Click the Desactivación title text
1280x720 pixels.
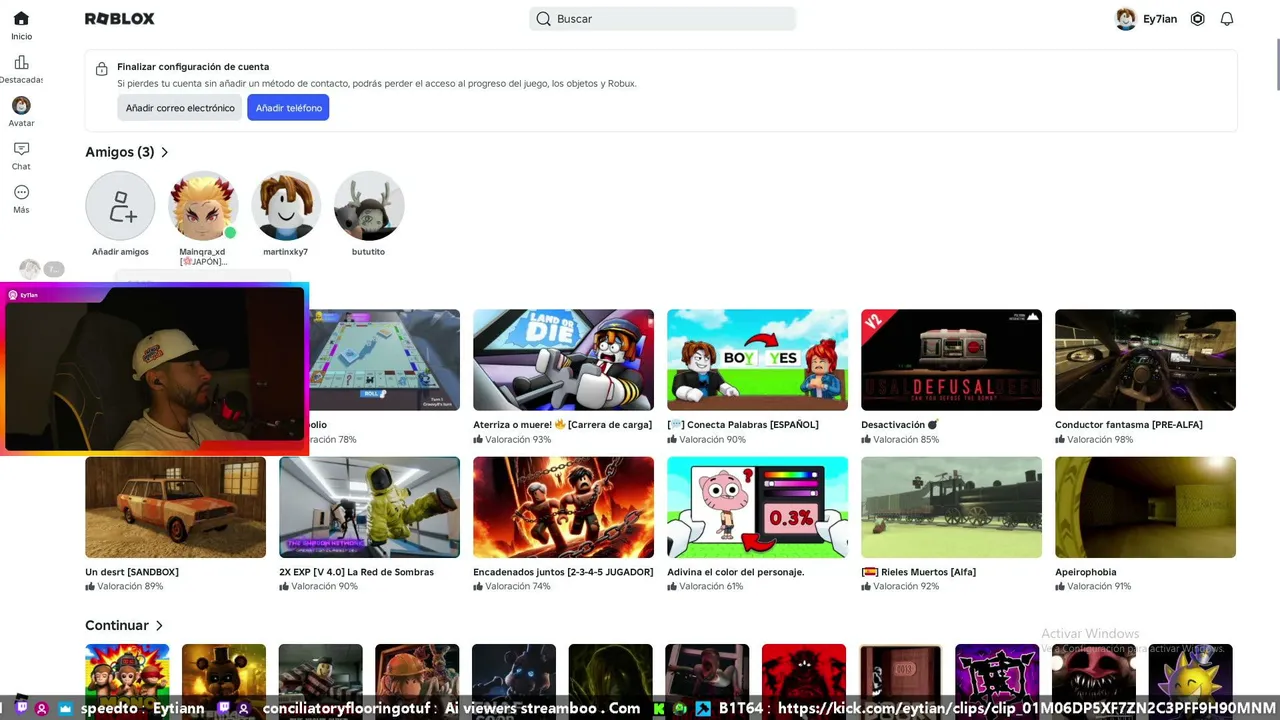coord(899,425)
